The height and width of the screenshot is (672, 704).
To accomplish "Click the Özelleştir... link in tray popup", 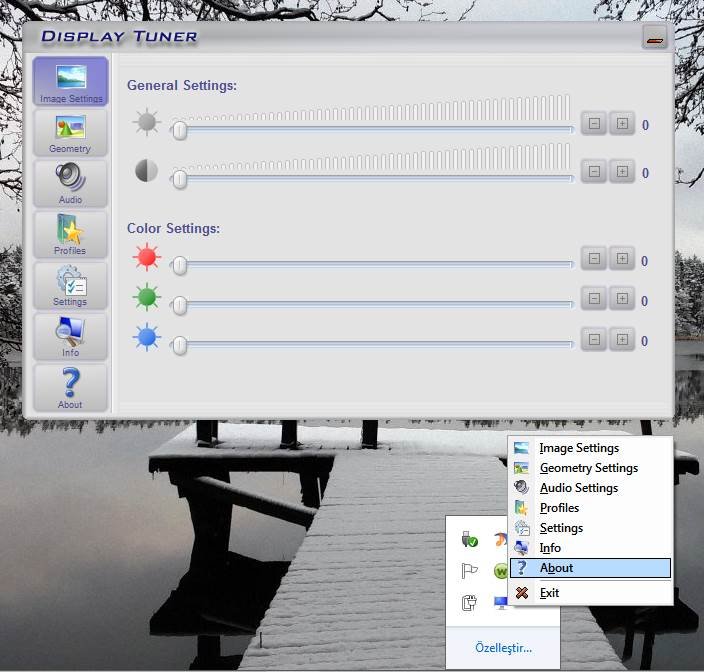I will [503, 648].
